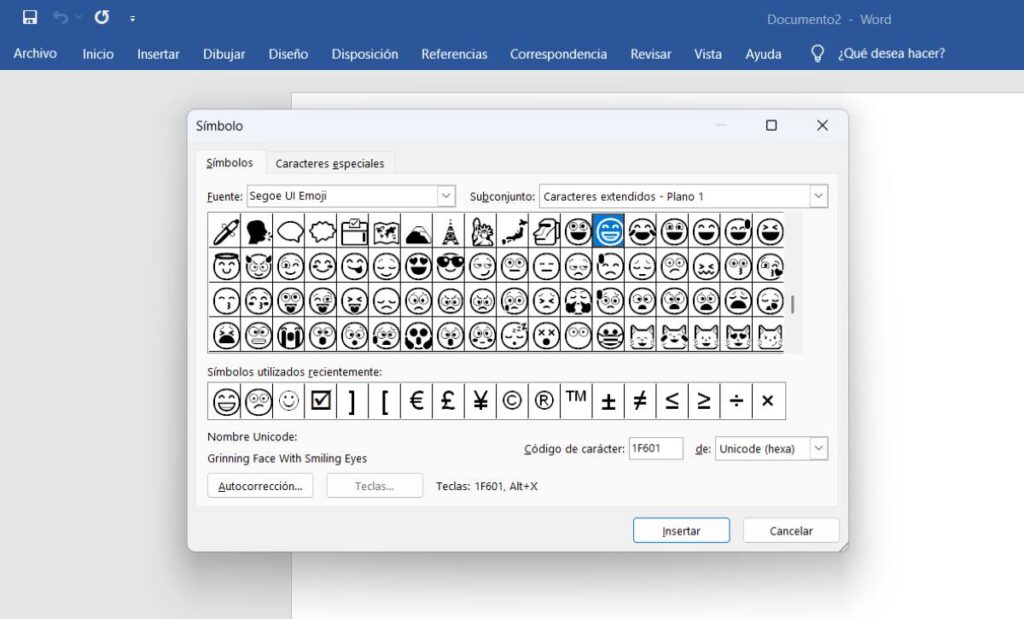Select the euro sign in recent symbols
The height and width of the screenshot is (619, 1024).
pos(416,400)
